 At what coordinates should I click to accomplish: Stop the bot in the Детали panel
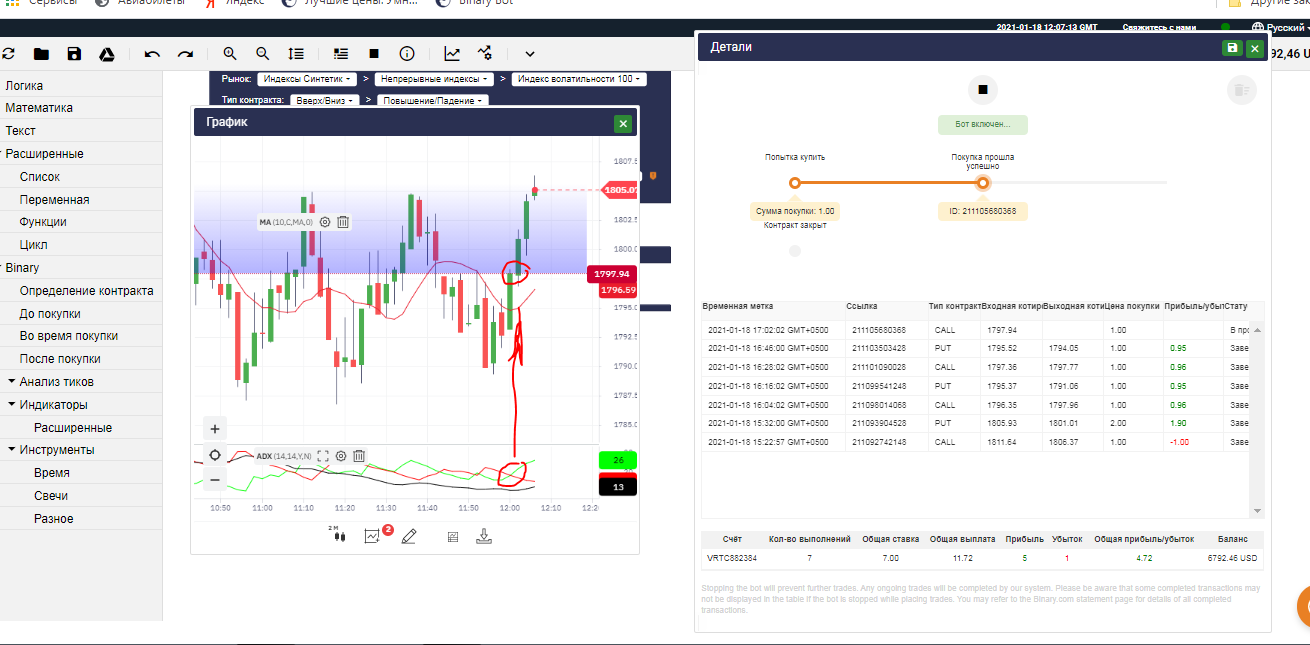click(983, 90)
